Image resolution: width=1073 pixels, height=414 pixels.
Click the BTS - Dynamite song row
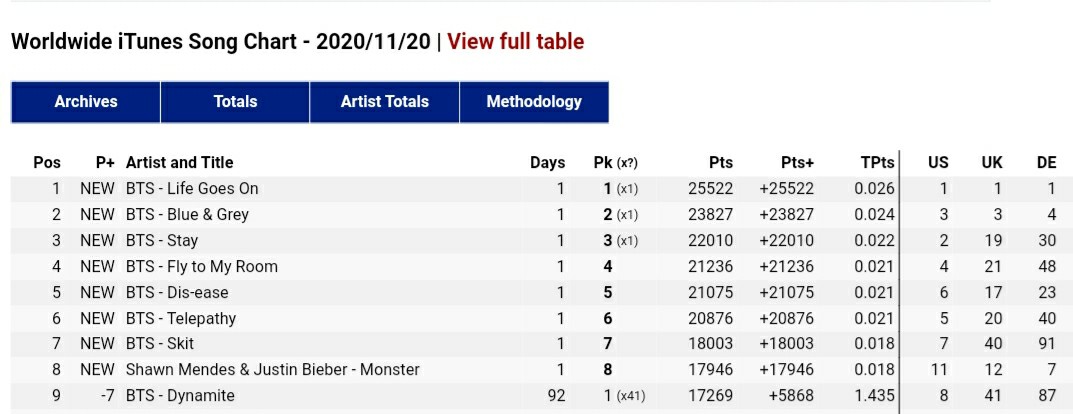(180, 396)
